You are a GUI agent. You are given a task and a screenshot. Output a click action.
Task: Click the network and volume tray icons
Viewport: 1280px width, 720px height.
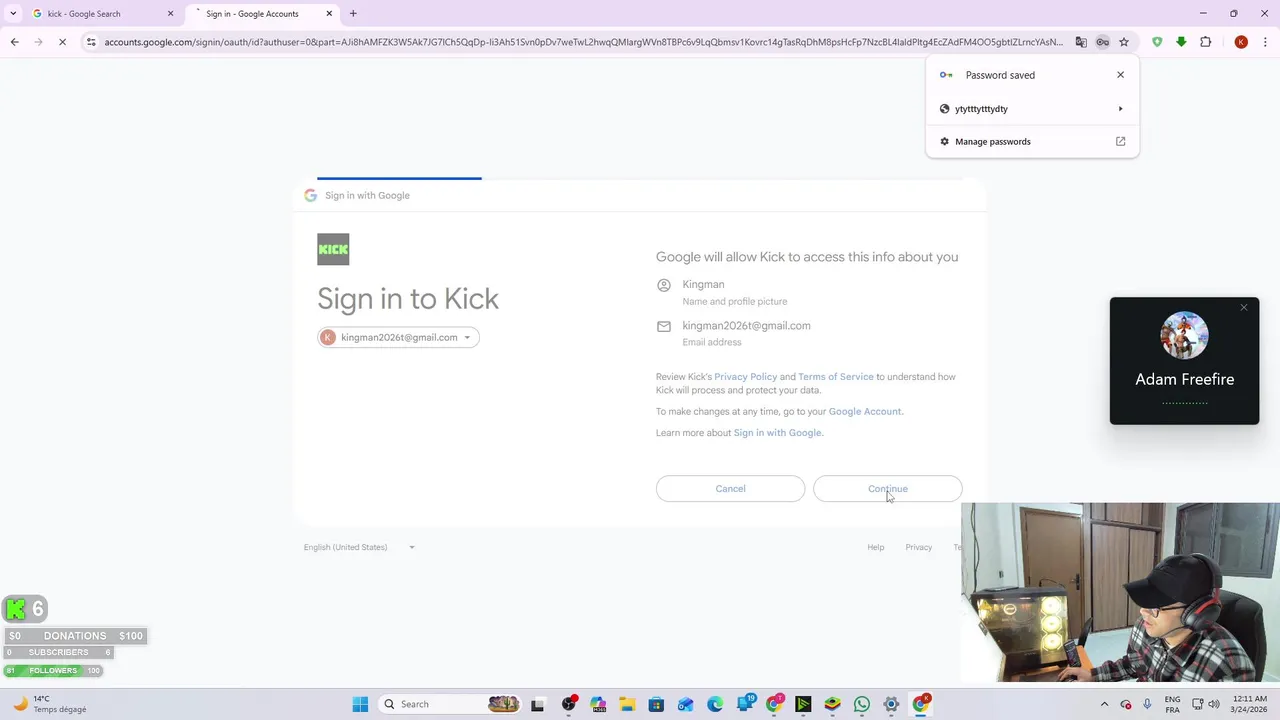1206,704
